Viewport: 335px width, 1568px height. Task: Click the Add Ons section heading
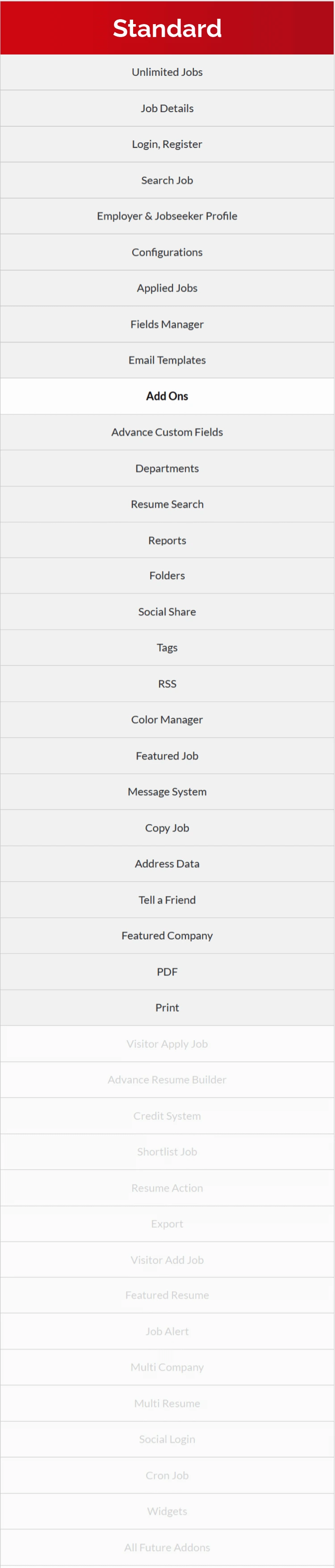[x=167, y=396]
